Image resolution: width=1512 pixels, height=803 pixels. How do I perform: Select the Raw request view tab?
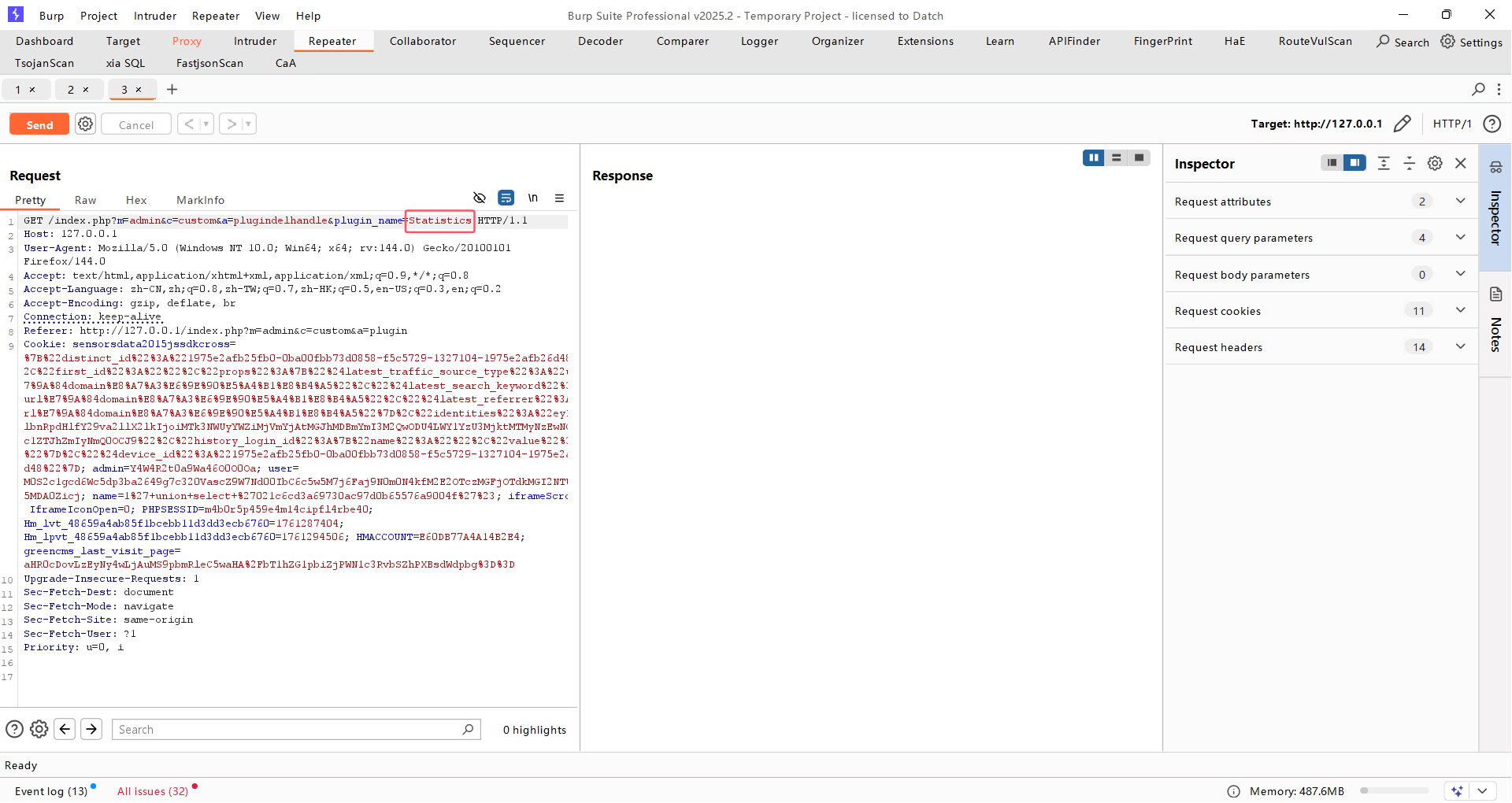point(85,200)
